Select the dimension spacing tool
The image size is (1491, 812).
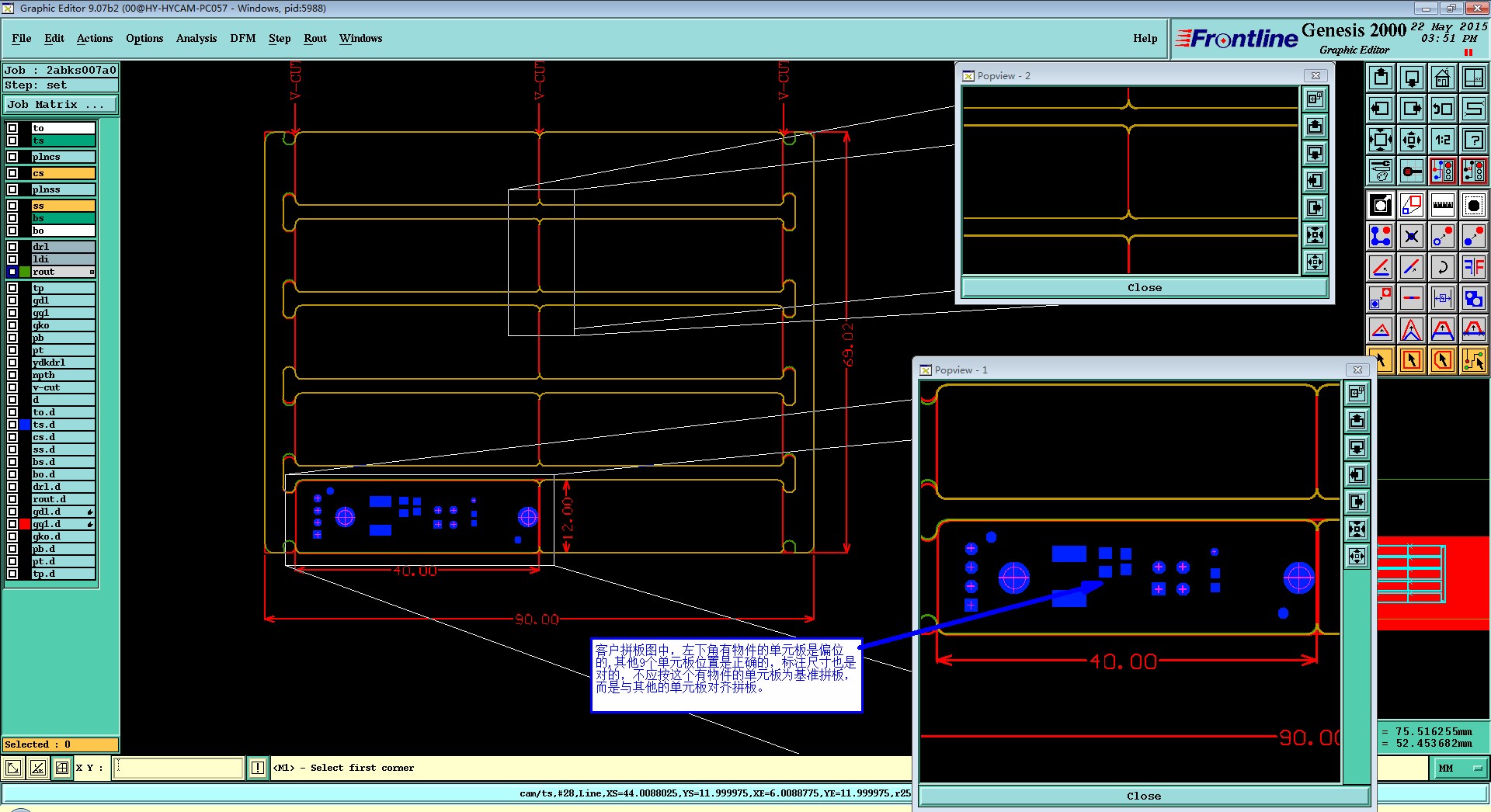click(1443, 298)
